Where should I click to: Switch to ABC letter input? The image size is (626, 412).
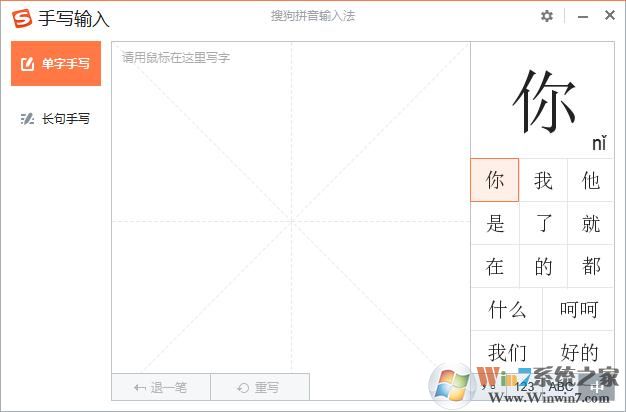(x=561, y=386)
